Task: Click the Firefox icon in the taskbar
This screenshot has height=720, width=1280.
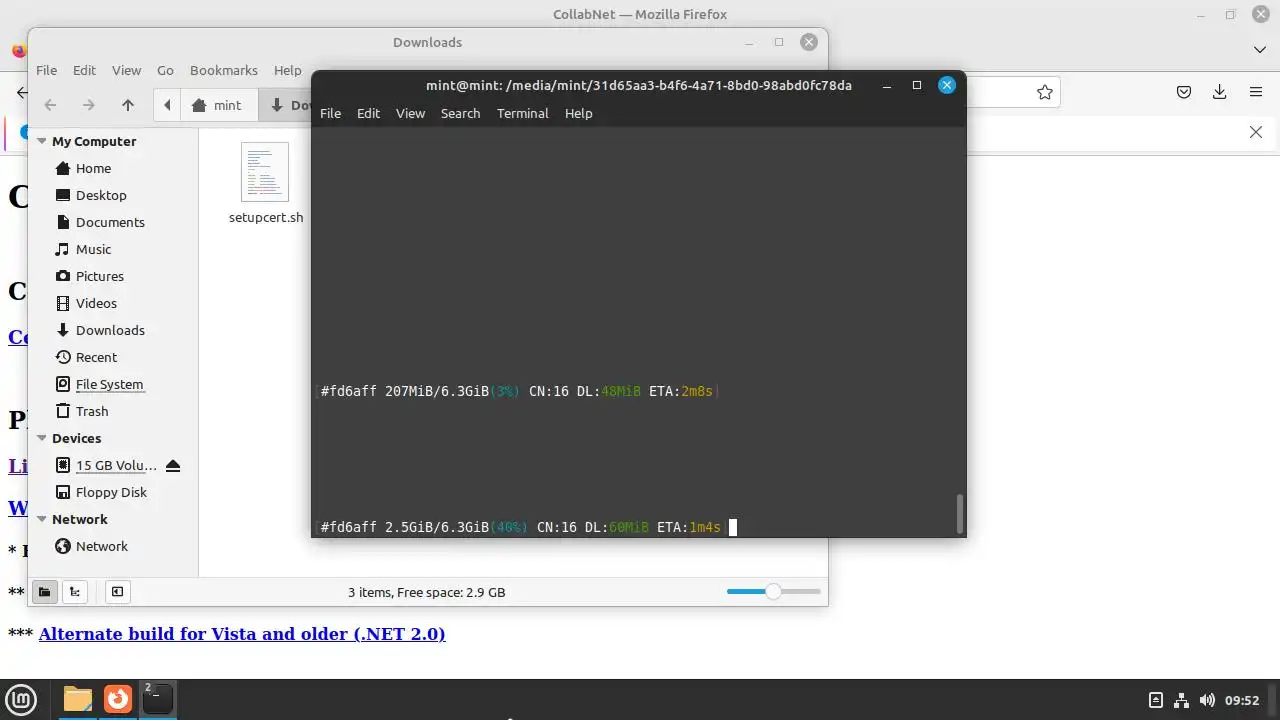Action: tap(118, 699)
